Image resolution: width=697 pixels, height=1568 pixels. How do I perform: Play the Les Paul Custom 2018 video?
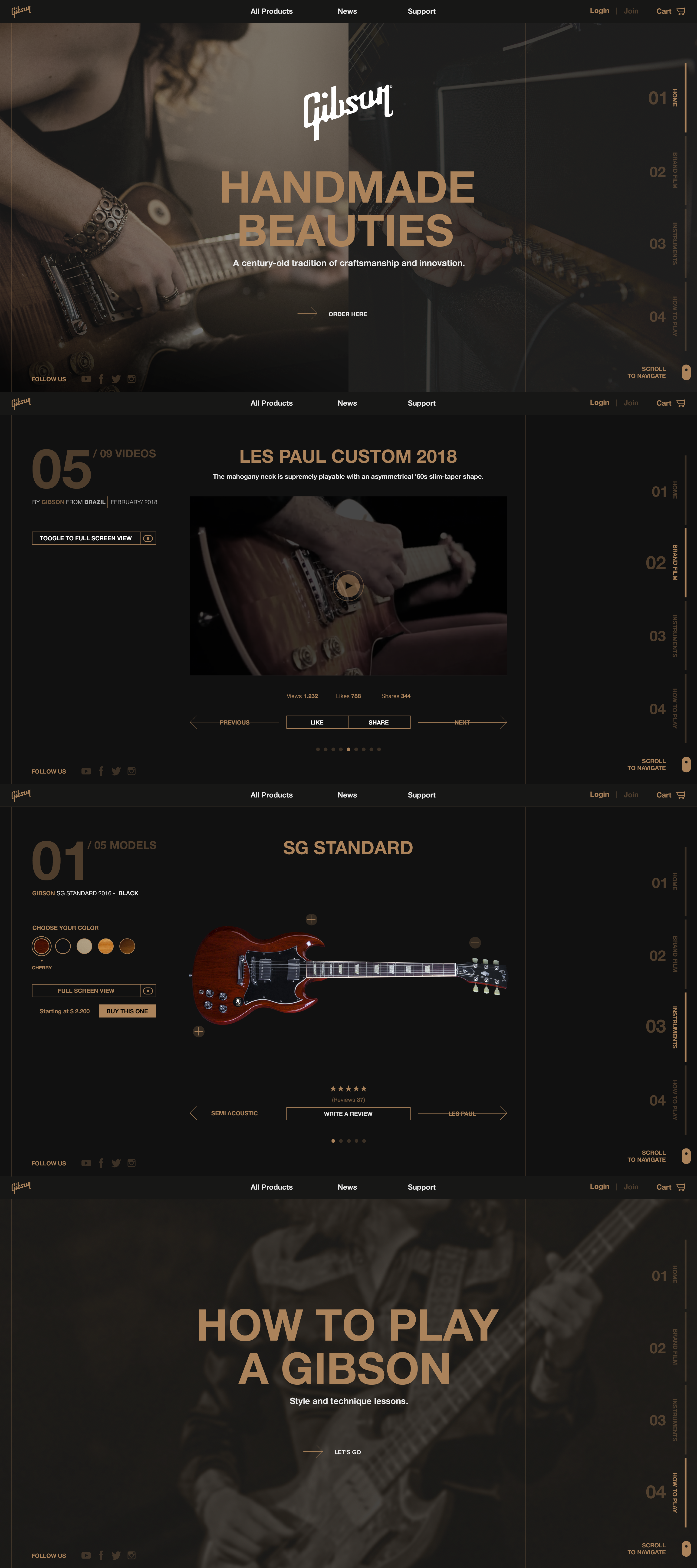coord(348,586)
